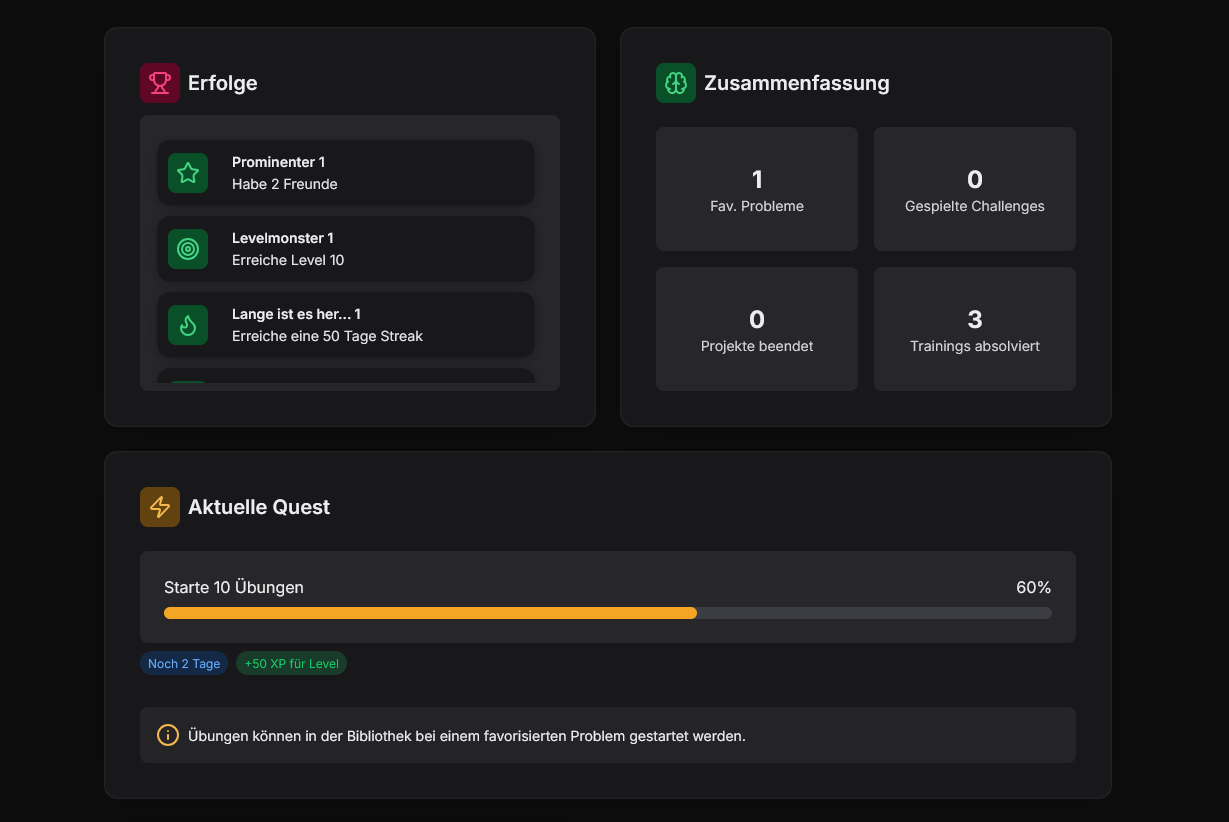The width and height of the screenshot is (1229, 822).
Task: Click the Fav. Probleme summary tile
Action: pos(757,189)
